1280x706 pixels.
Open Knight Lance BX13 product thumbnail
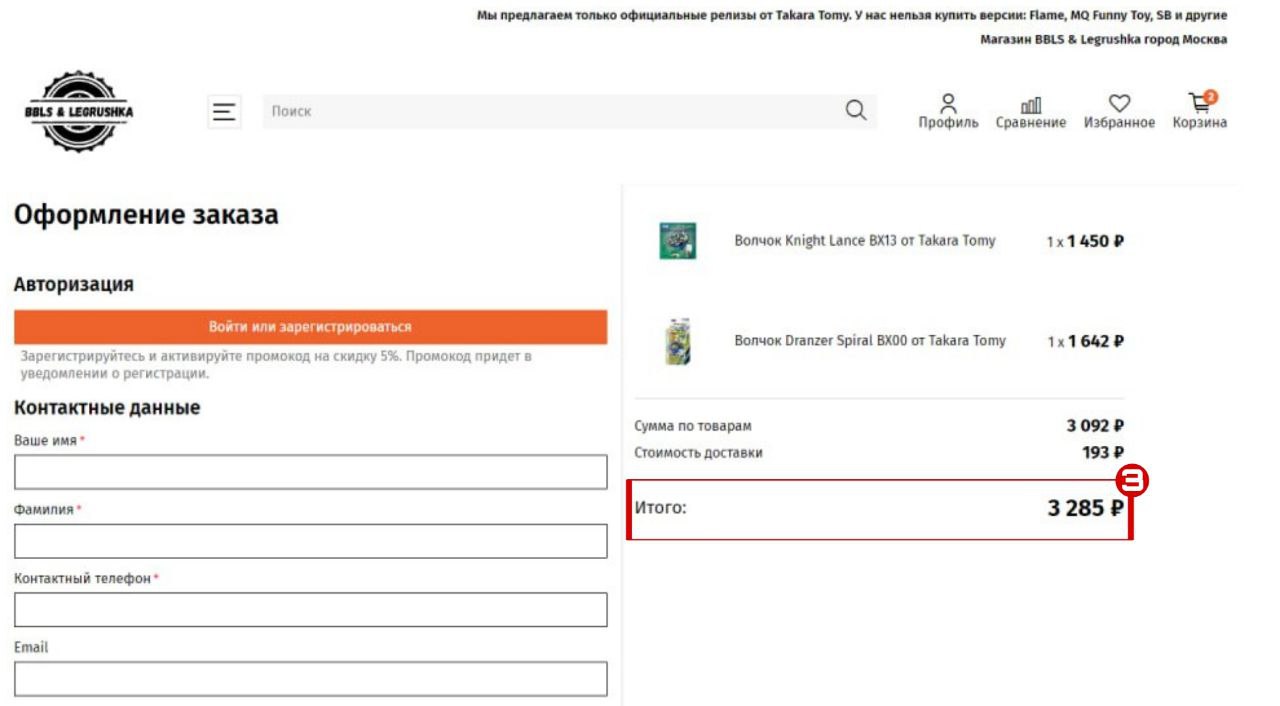(x=678, y=241)
